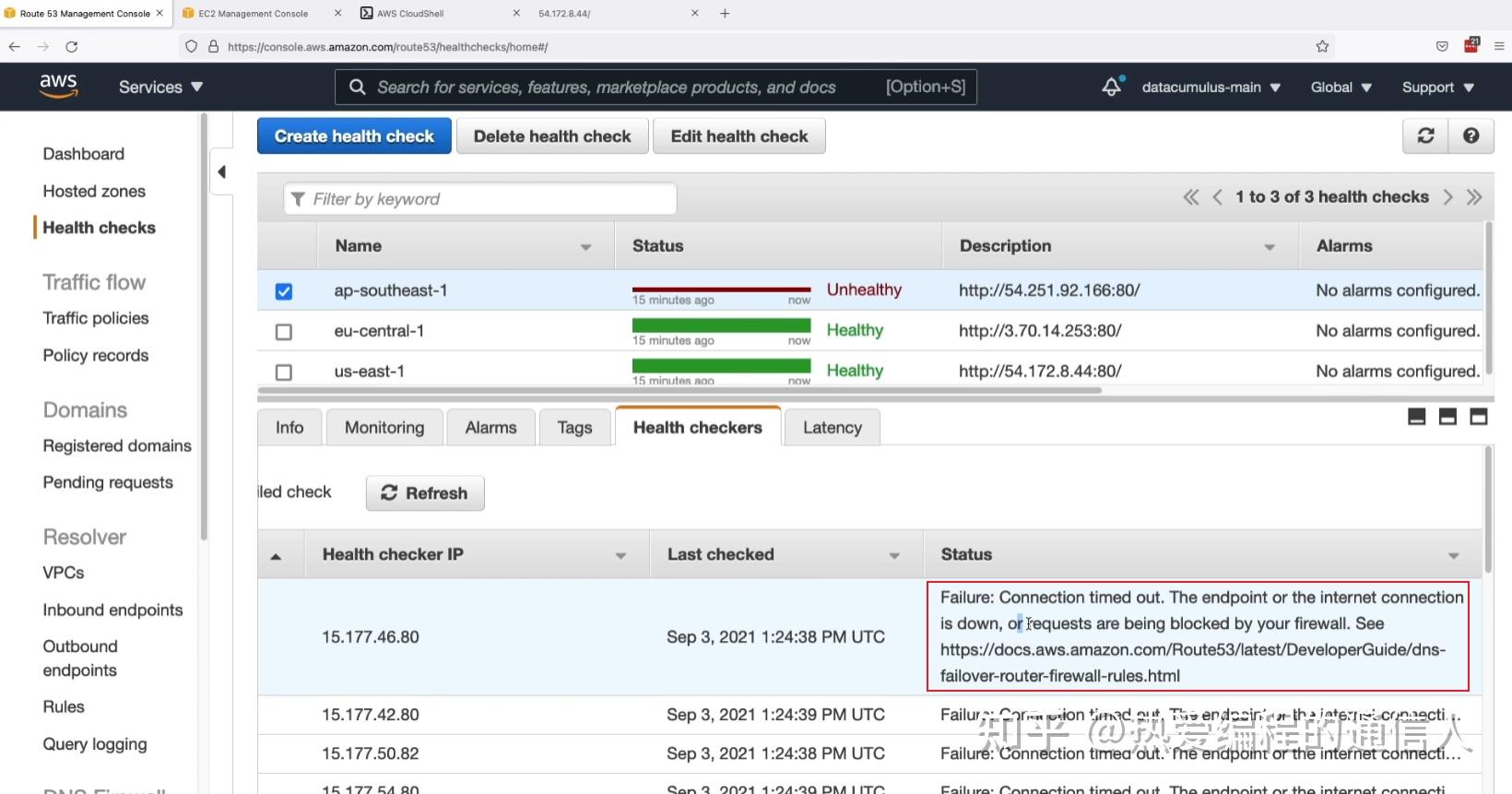Open Health checker IP column dropdown

(620, 555)
